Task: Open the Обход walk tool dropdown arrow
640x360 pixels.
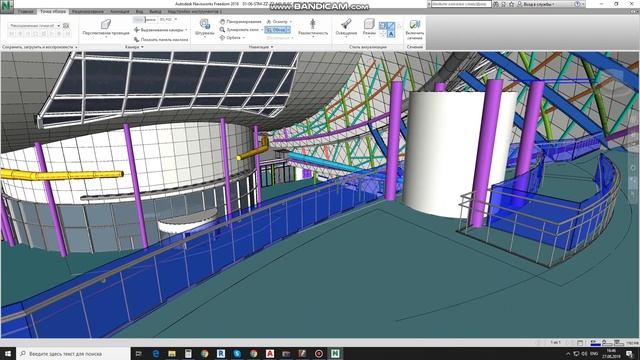Action: [x=288, y=30]
